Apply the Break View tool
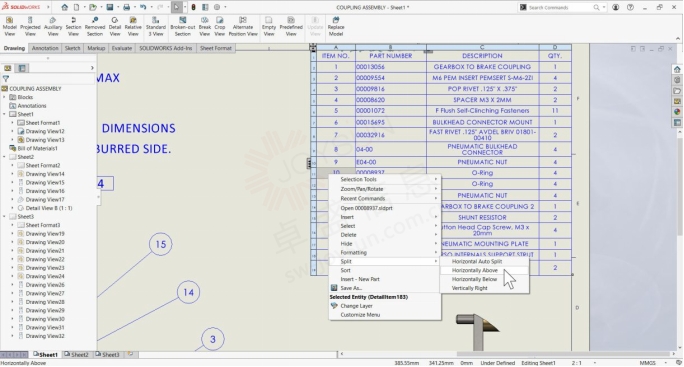Viewport: 684px width, 367px height. (x=205, y=26)
